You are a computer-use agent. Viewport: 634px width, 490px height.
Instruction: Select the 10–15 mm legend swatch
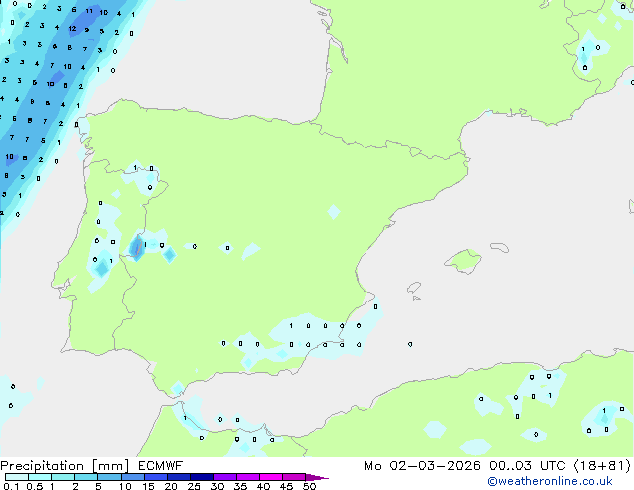coord(132,477)
